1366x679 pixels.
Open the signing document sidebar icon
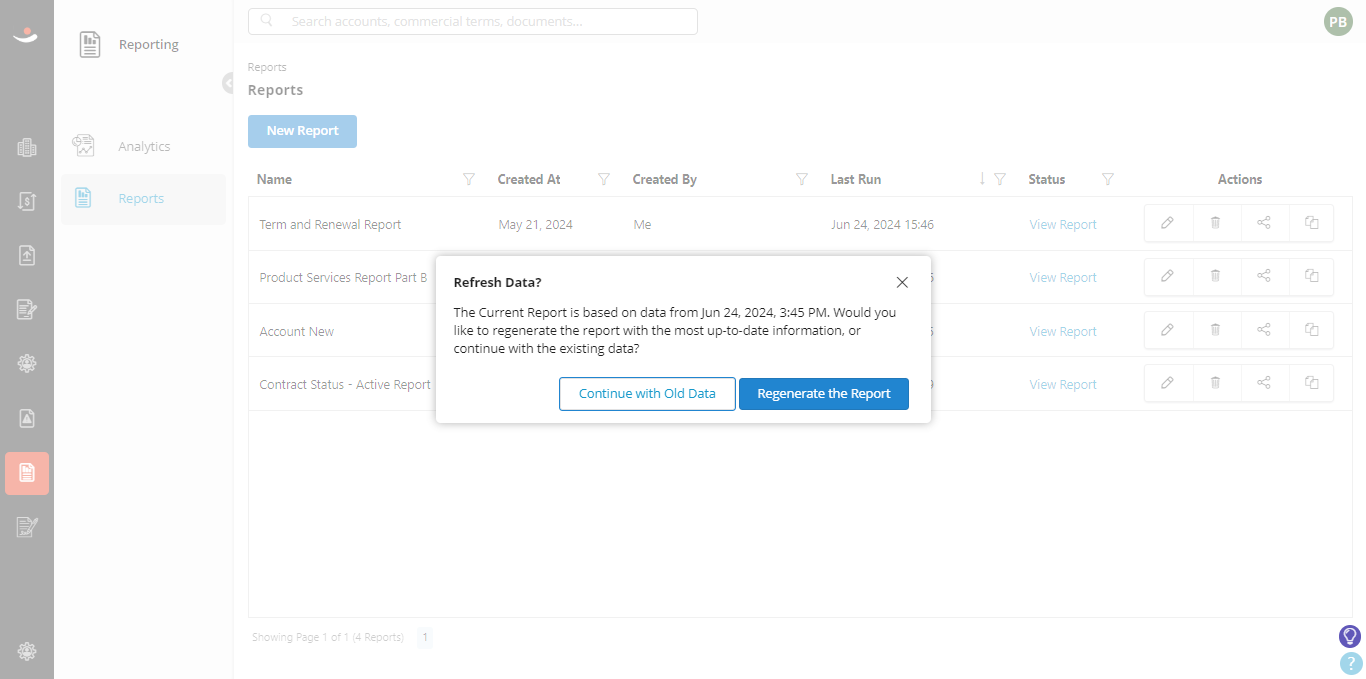(27, 527)
